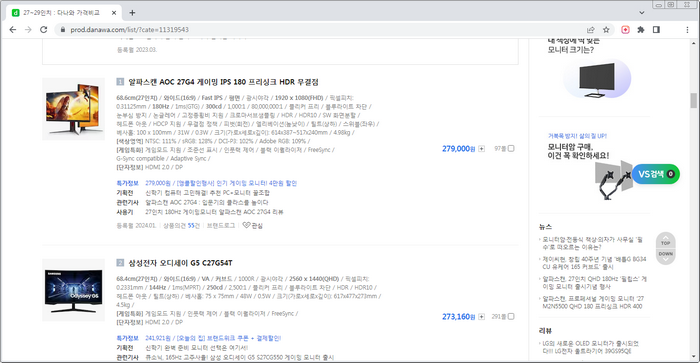Click the page vertical scrollbar thumb
Image resolution: width=700 pixels, height=363 pixels.
click(x=693, y=100)
